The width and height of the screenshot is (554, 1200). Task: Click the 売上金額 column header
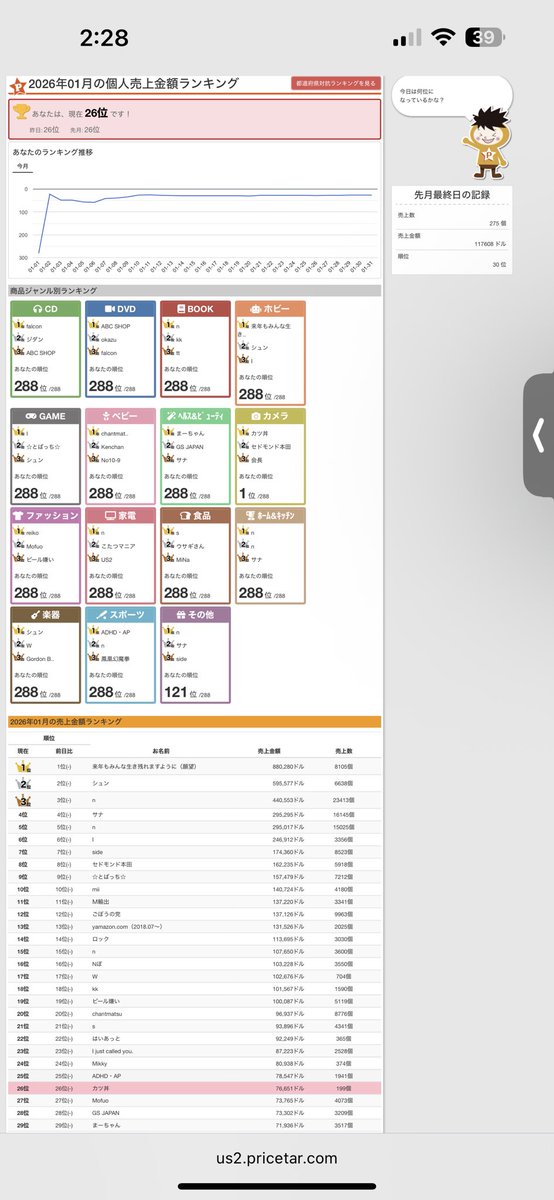[x=269, y=749]
